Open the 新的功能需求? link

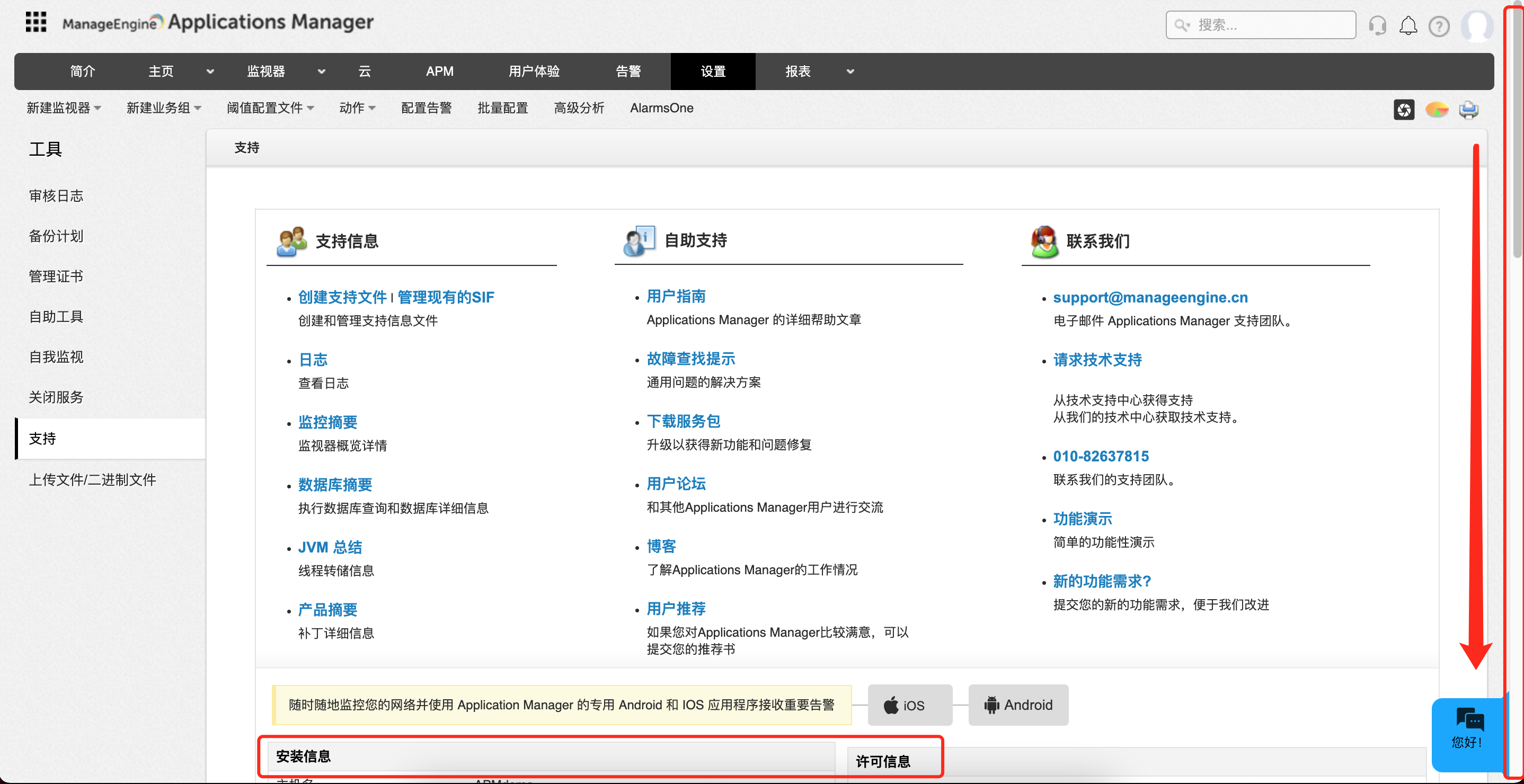[x=1102, y=581]
